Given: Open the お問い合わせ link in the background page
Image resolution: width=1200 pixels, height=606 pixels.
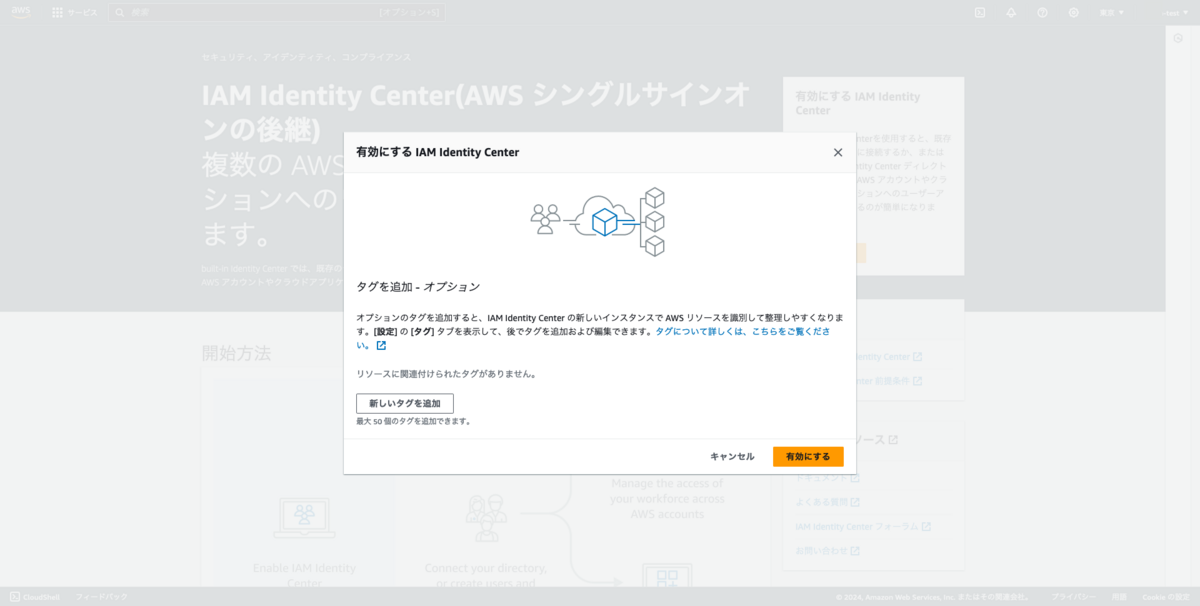Looking at the screenshot, I should coord(827,550).
